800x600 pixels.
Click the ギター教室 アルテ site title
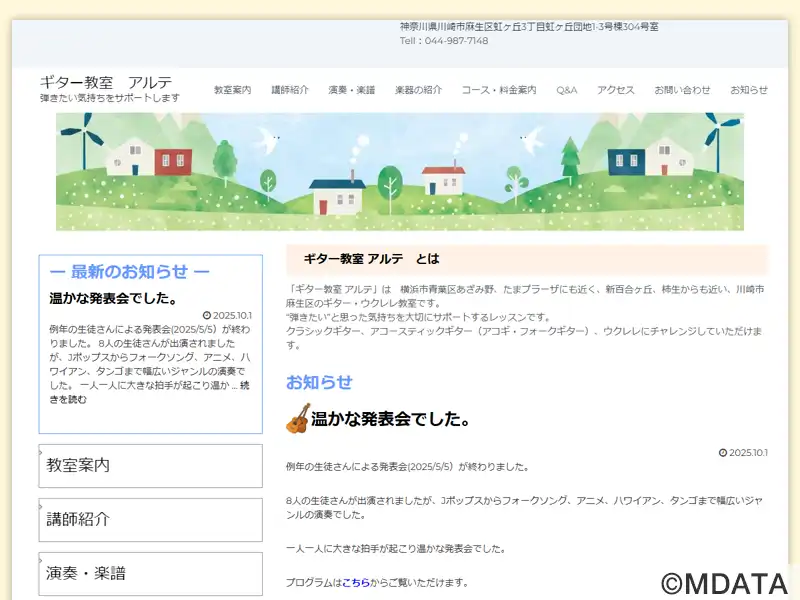[x=106, y=82]
